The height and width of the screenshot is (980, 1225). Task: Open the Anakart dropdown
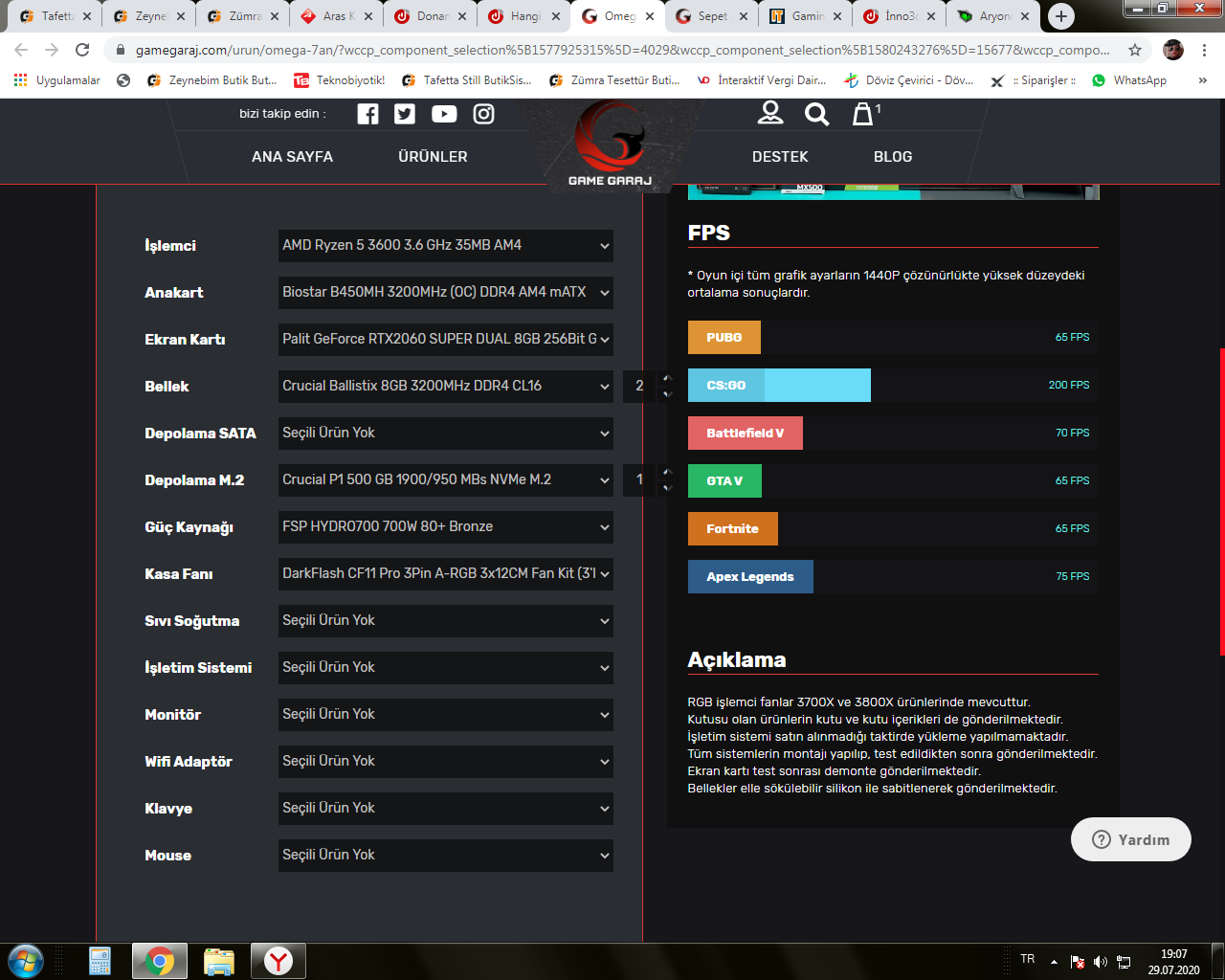tap(446, 292)
